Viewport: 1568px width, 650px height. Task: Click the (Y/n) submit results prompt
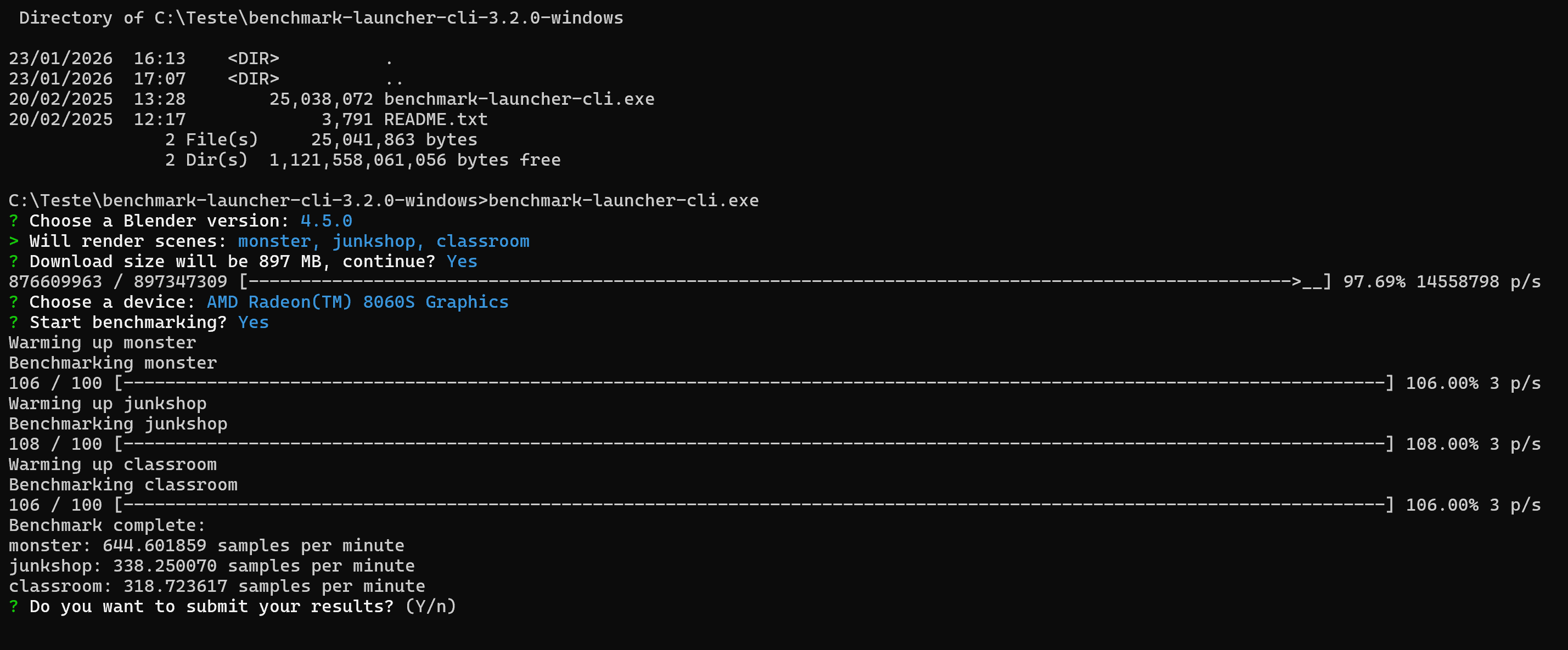click(x=430, y=607)
